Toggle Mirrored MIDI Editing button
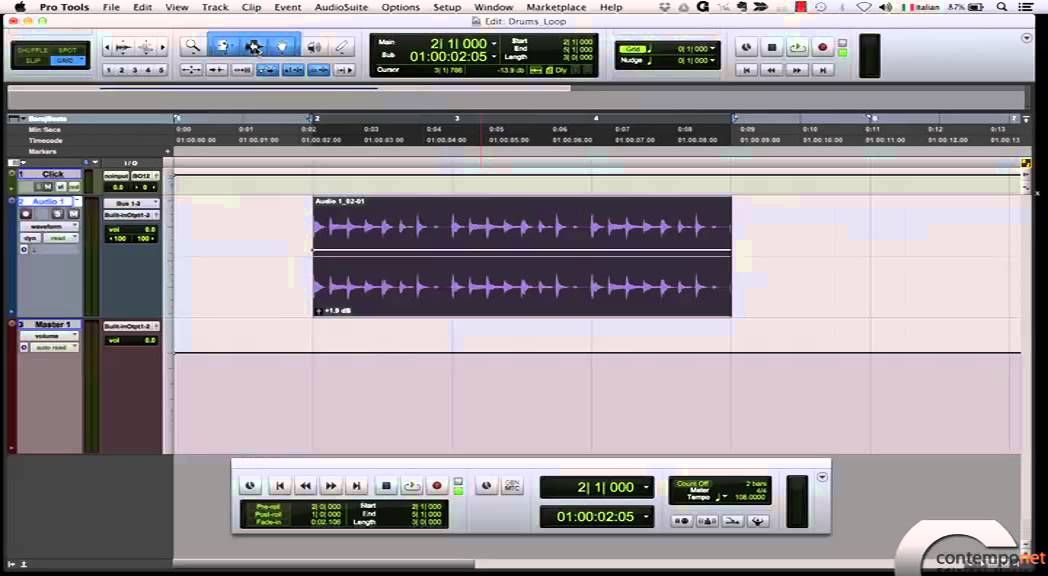Viewport: 1048px width, 576px height. click(242, 69)
